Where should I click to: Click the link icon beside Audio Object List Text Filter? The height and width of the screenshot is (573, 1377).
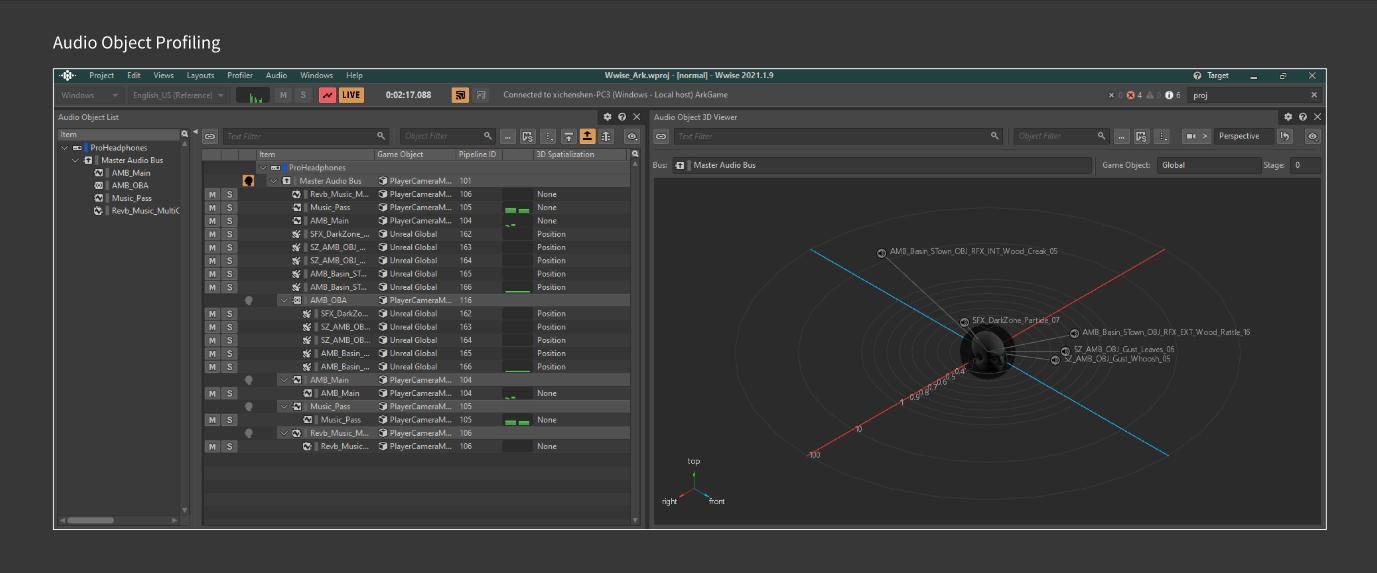tap(210, 136)
